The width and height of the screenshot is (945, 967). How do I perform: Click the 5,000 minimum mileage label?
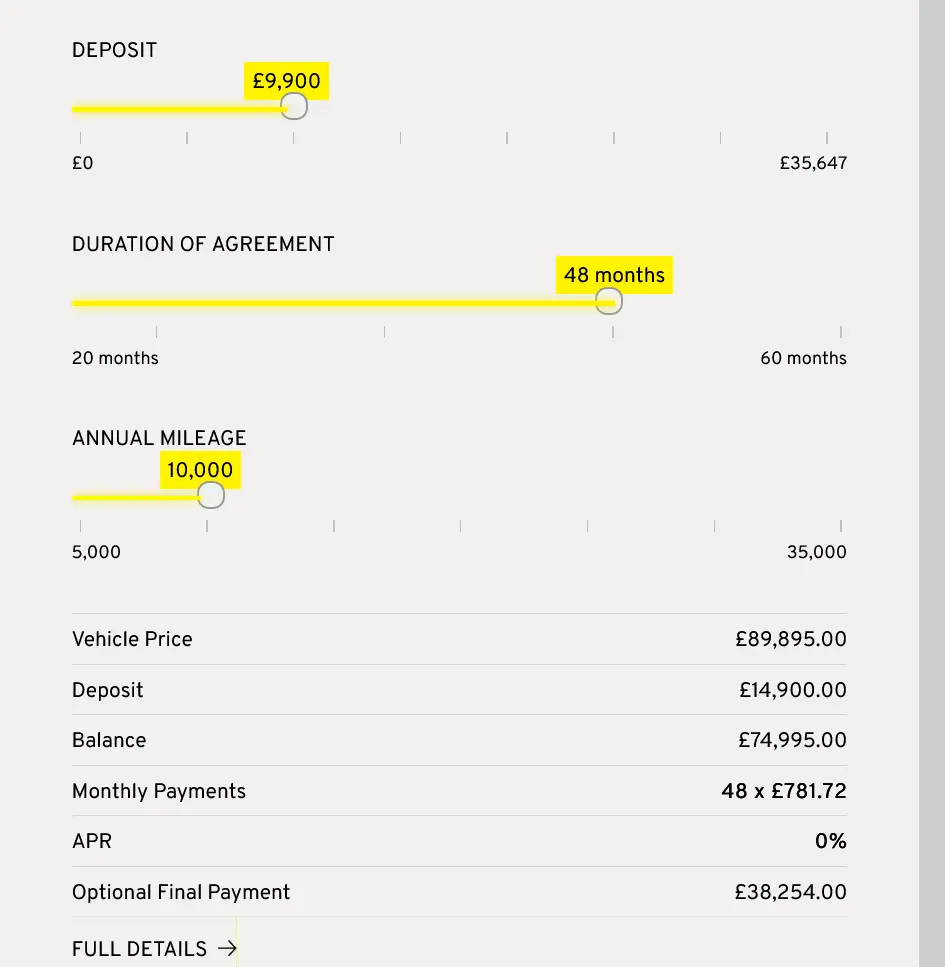(x=96, y=552)
